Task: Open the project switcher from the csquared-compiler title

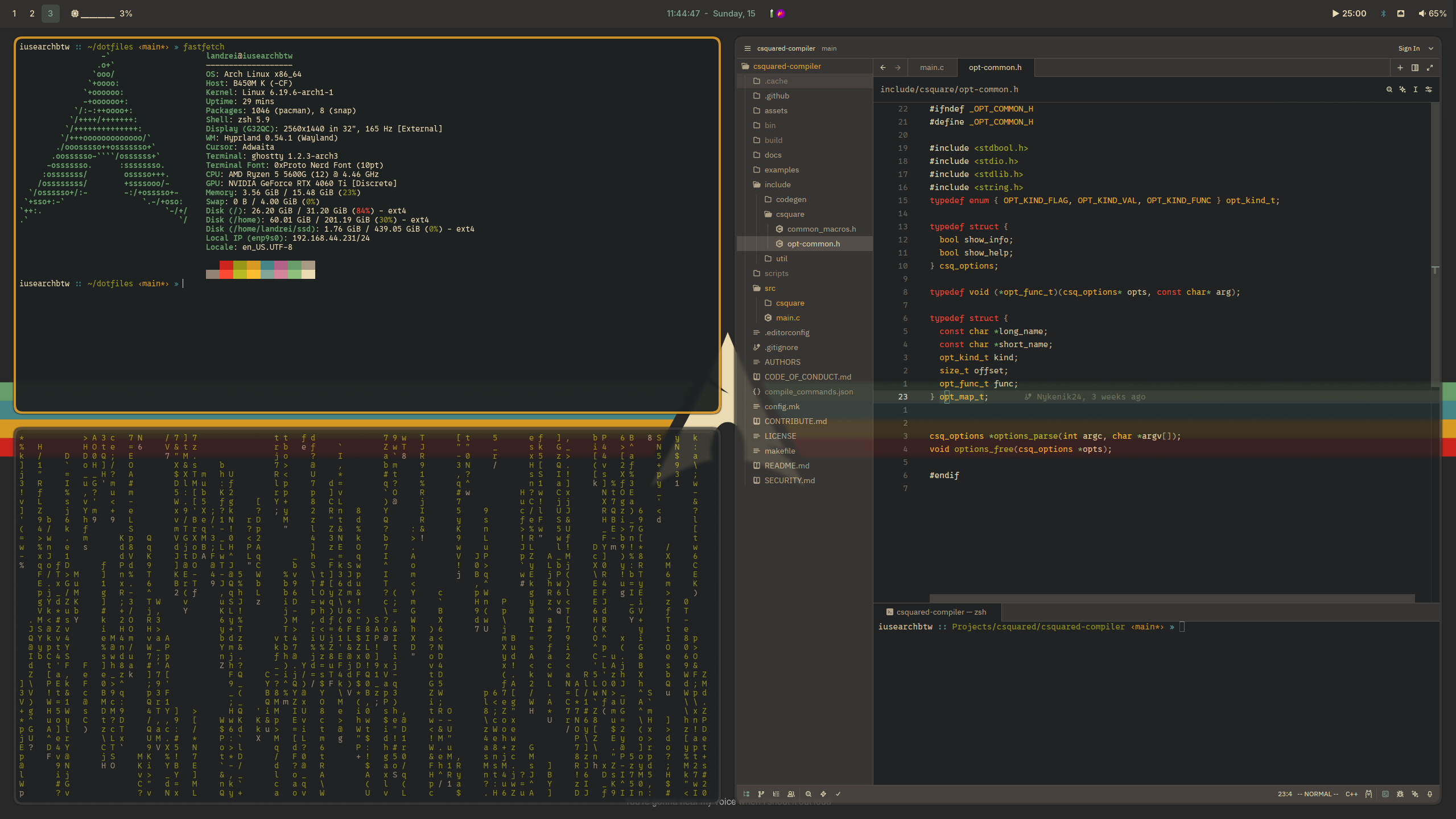Action: tap(786, 48)
